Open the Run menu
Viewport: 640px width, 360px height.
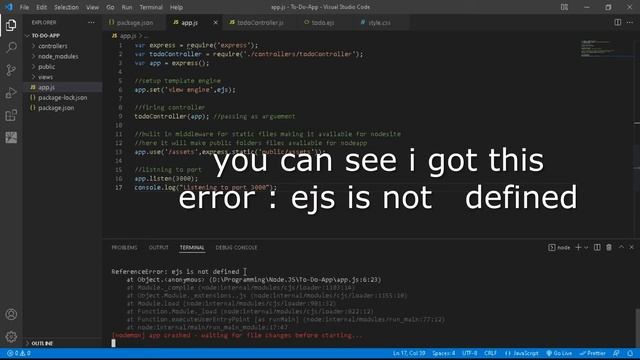[127, 7]
